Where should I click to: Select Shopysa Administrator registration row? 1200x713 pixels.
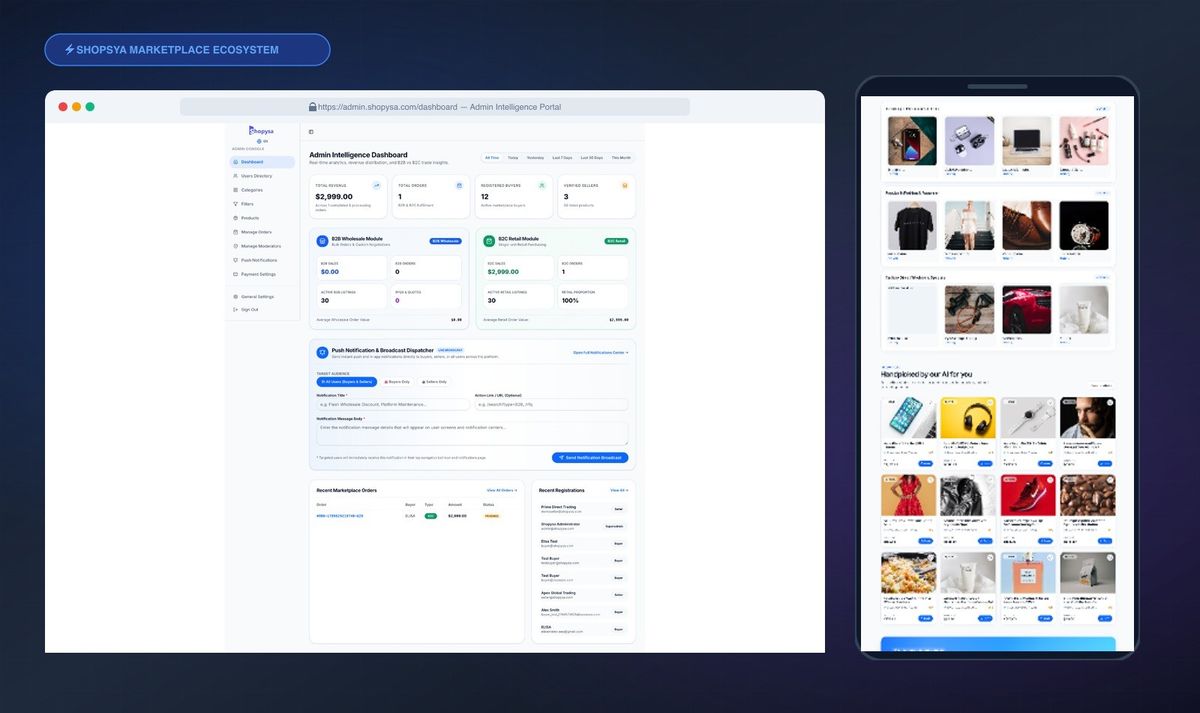click(x=583, y=526)
